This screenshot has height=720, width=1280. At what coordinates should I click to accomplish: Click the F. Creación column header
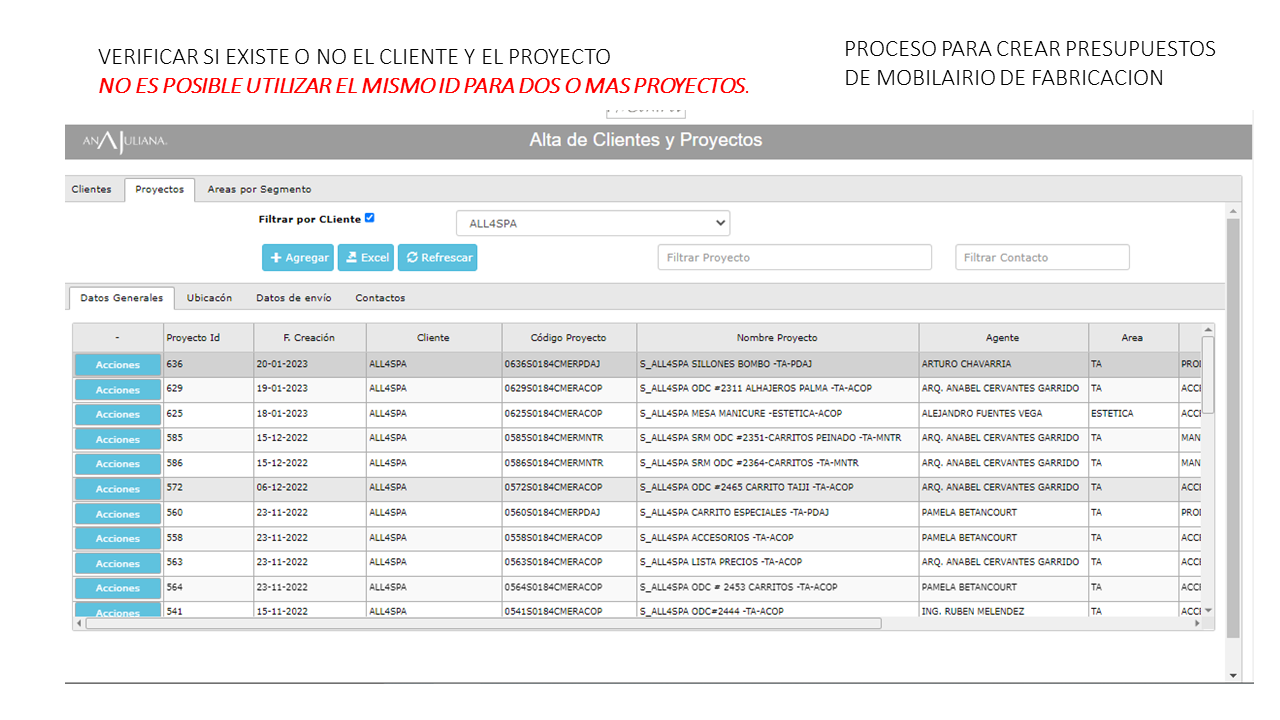[x=309, y=338]
